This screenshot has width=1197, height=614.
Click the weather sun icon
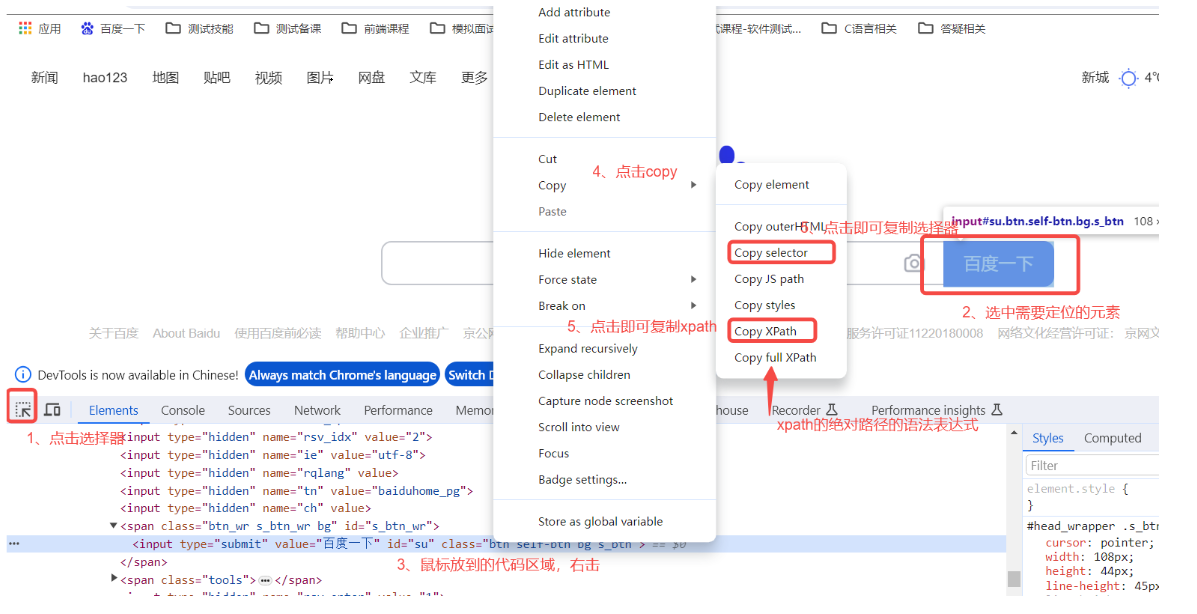pos(1128,78)
